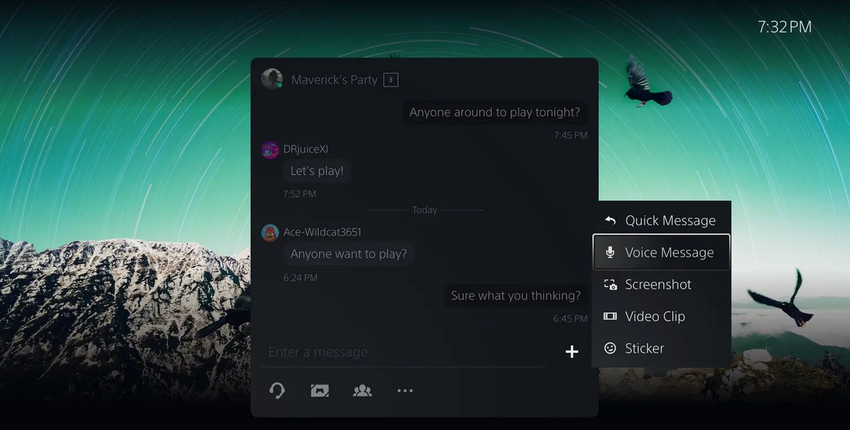
Task: Select the "Let's play!" message bubble
Action: coord(317,171)
